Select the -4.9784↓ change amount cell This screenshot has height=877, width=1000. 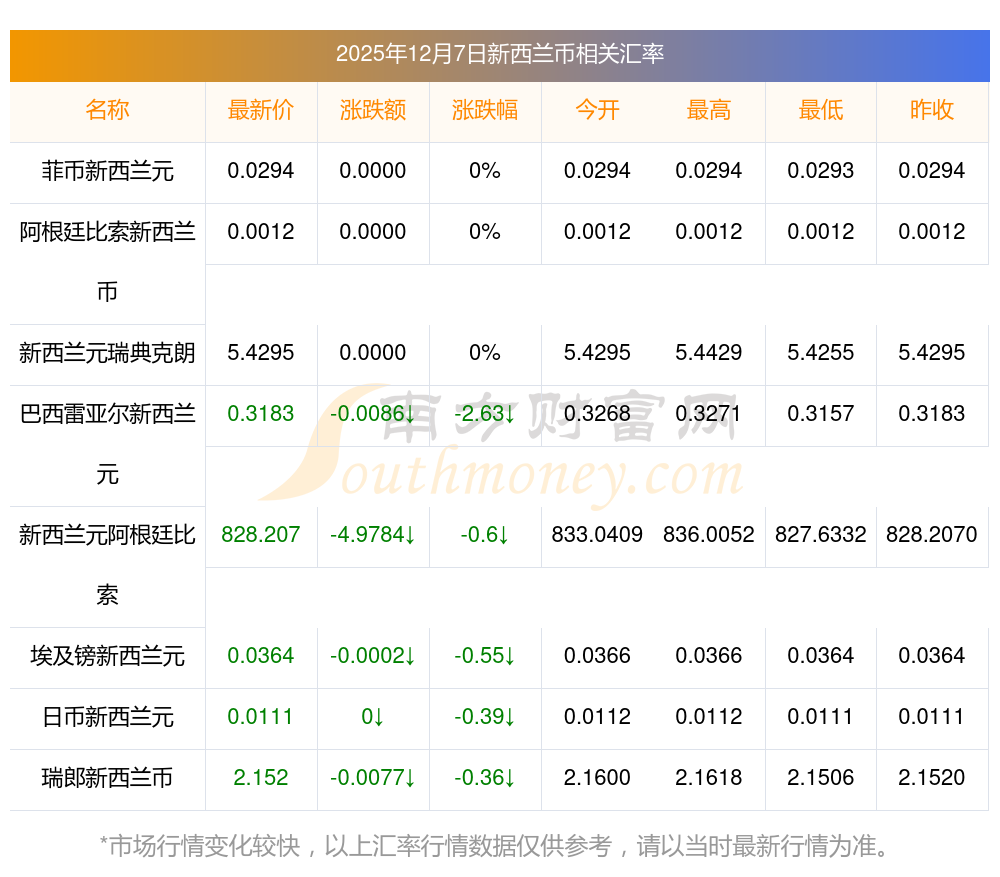[373, 535]
